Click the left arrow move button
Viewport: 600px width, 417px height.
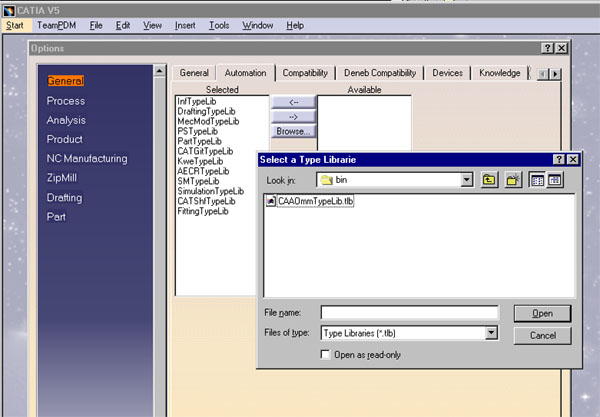[293, 102]
